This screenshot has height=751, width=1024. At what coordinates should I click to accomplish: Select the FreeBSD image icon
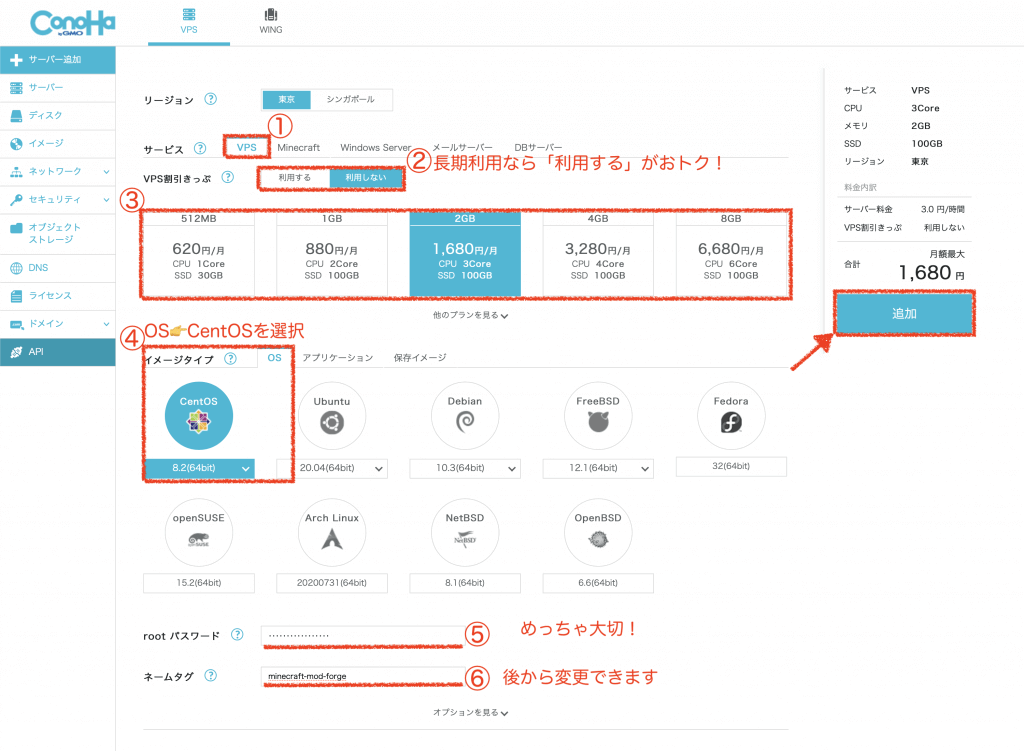tap(598, 416)
